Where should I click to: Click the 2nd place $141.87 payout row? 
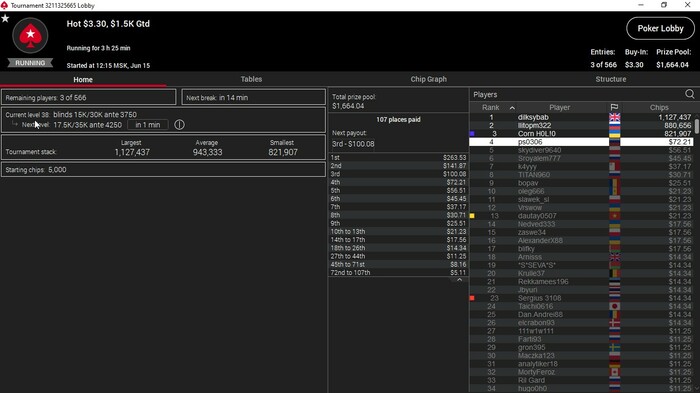pos(398,166)
